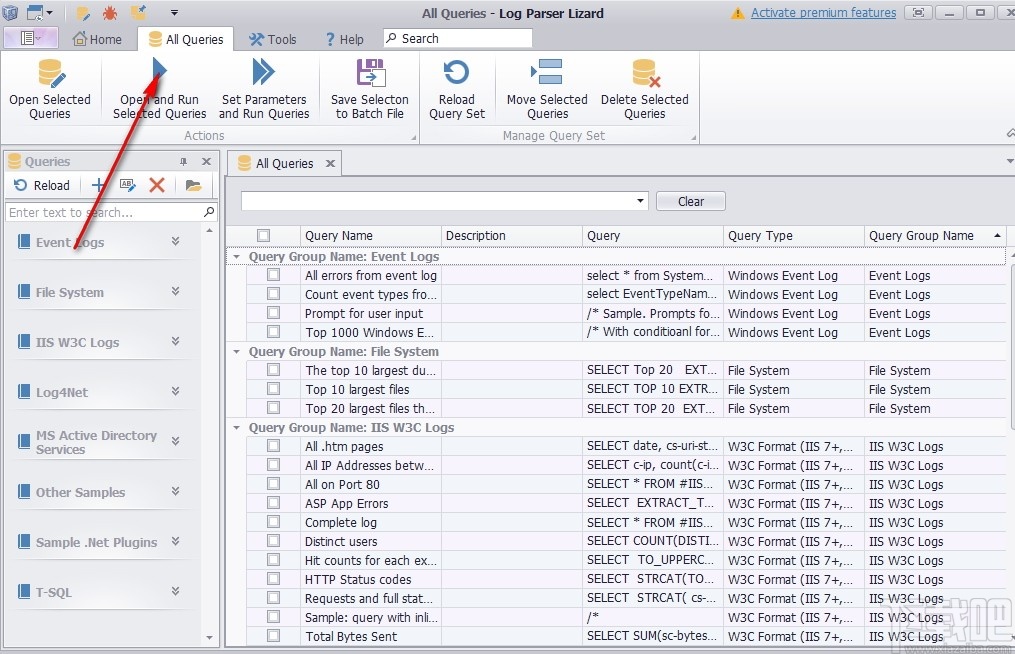This screenshot has width=1015, height=654.
Task: Collapse Query Group Name: File System
Action: (x=237, y=352)
